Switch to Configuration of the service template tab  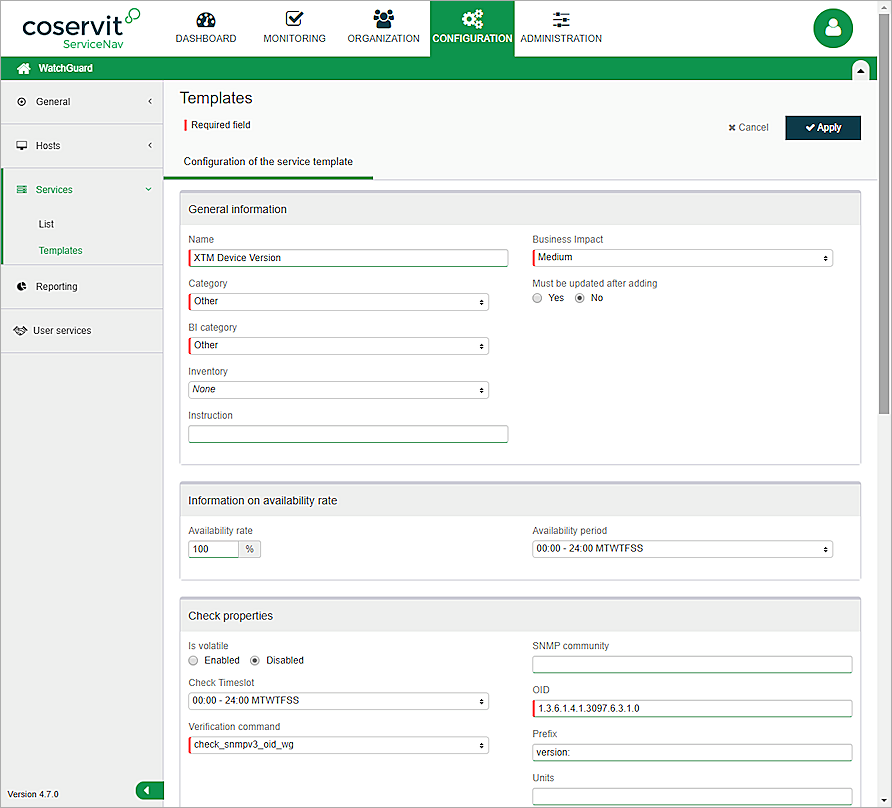(x=268, y=162)
